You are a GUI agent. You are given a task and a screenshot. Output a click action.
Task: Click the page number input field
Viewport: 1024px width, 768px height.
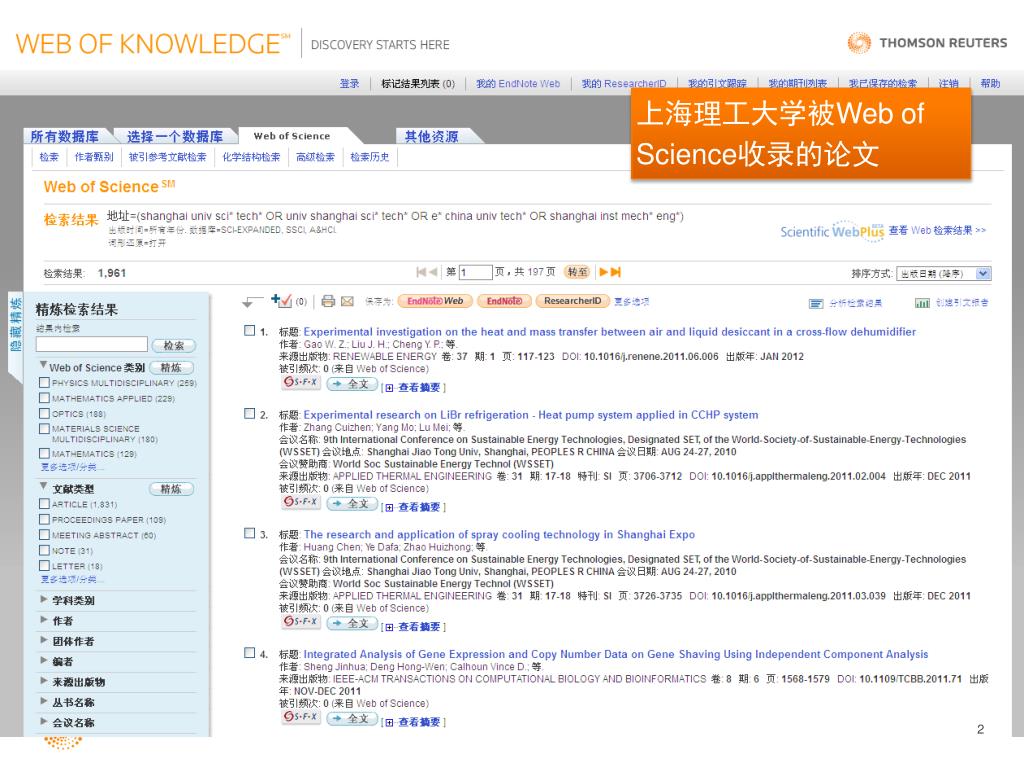point(475,272)
